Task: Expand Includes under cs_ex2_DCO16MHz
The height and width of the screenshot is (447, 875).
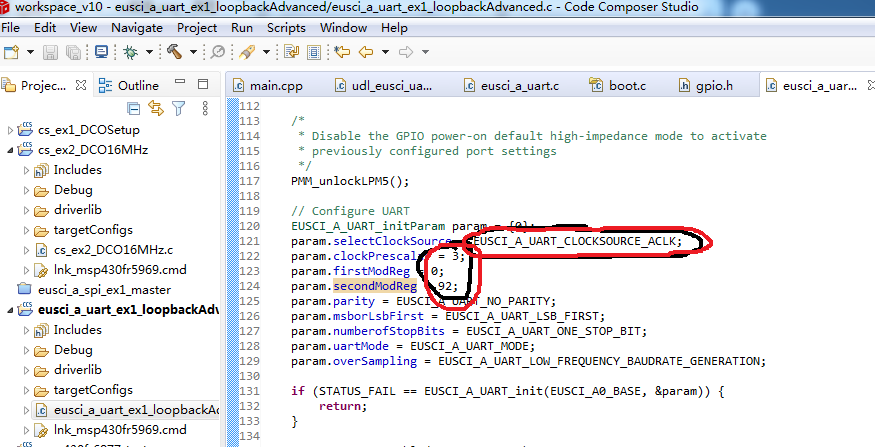Action: click(26, 170)
